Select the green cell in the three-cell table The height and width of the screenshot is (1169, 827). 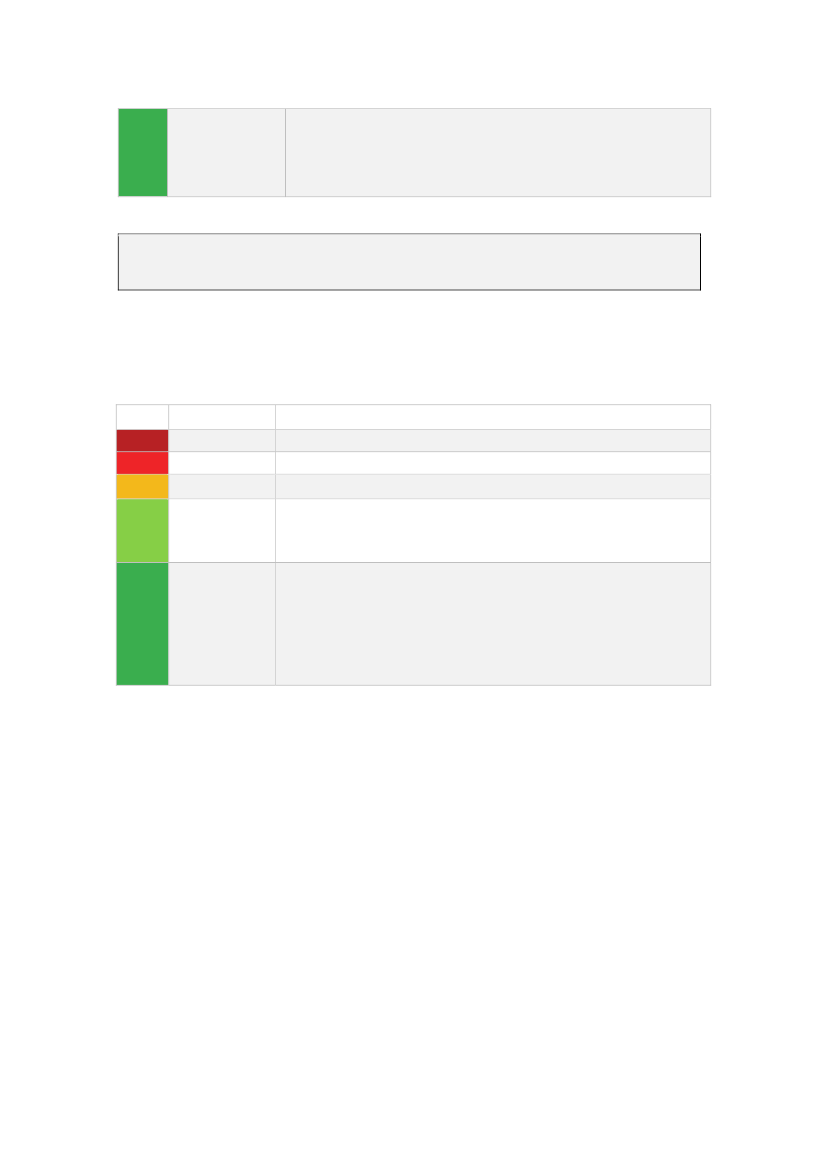(x=143, y=152)
